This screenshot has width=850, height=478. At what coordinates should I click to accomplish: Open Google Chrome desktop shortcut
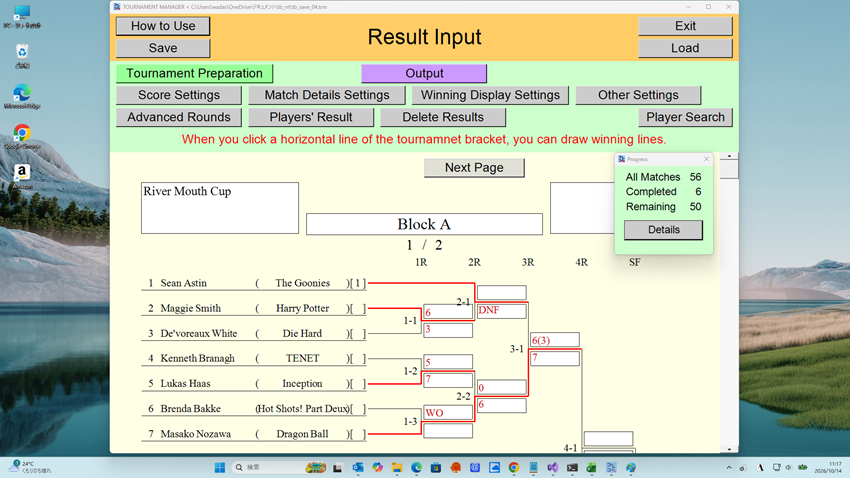[22, 137]
